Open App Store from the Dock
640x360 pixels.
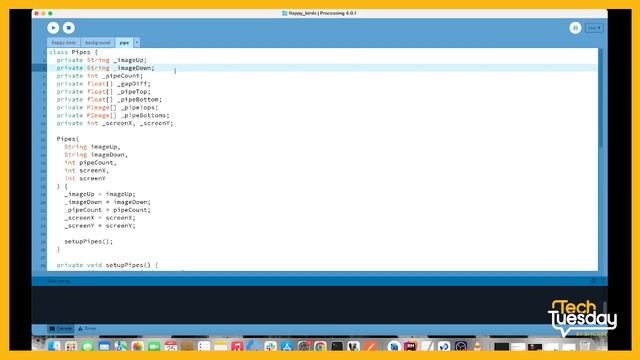[x=287, y=346]
